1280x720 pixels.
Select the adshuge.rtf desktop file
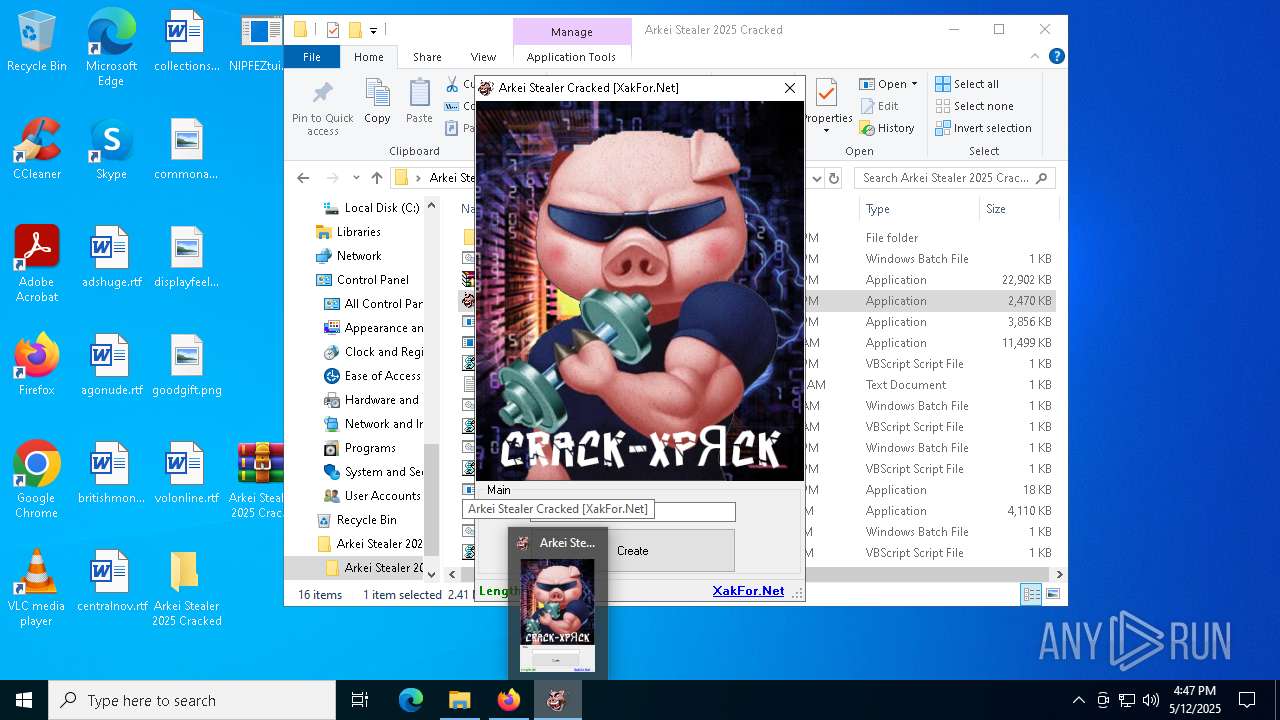(x=111, y=257)
